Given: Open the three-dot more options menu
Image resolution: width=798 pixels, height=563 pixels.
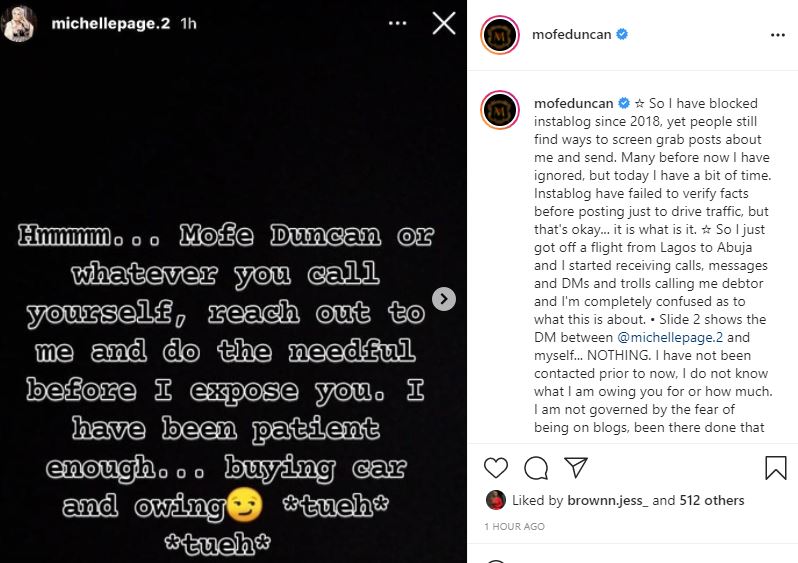Looking at the screenshot, I should pos(777,34).
